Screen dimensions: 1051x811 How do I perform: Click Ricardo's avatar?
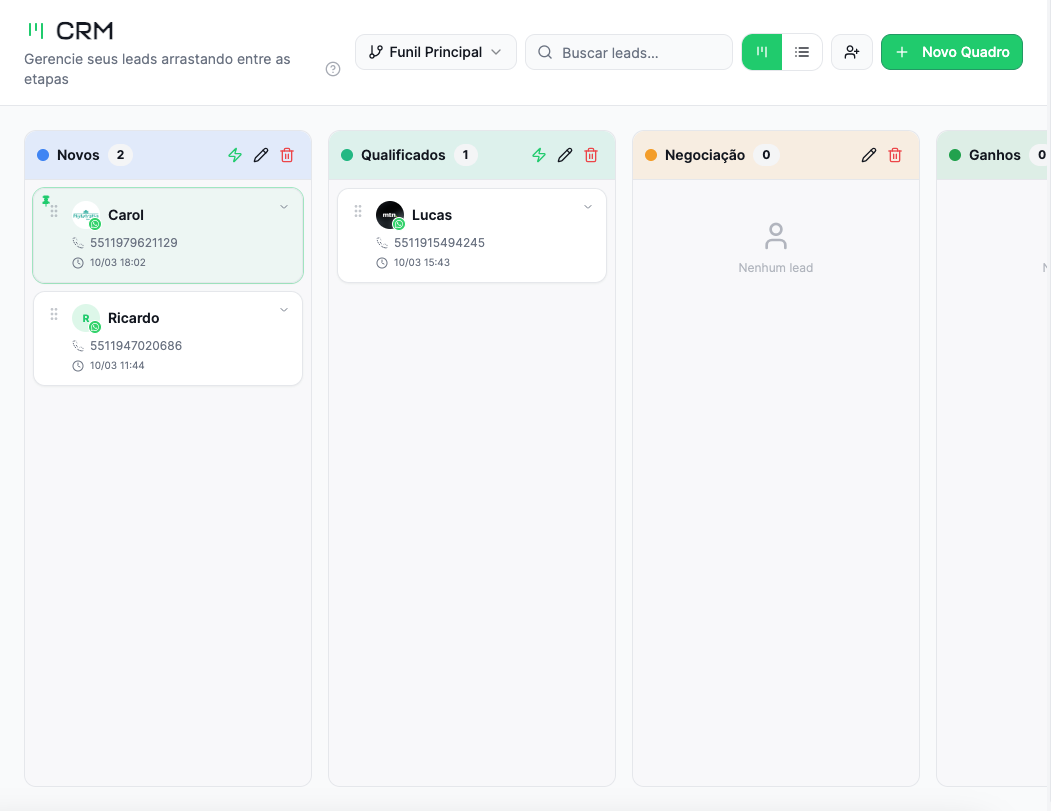click(x=86, y=318)
